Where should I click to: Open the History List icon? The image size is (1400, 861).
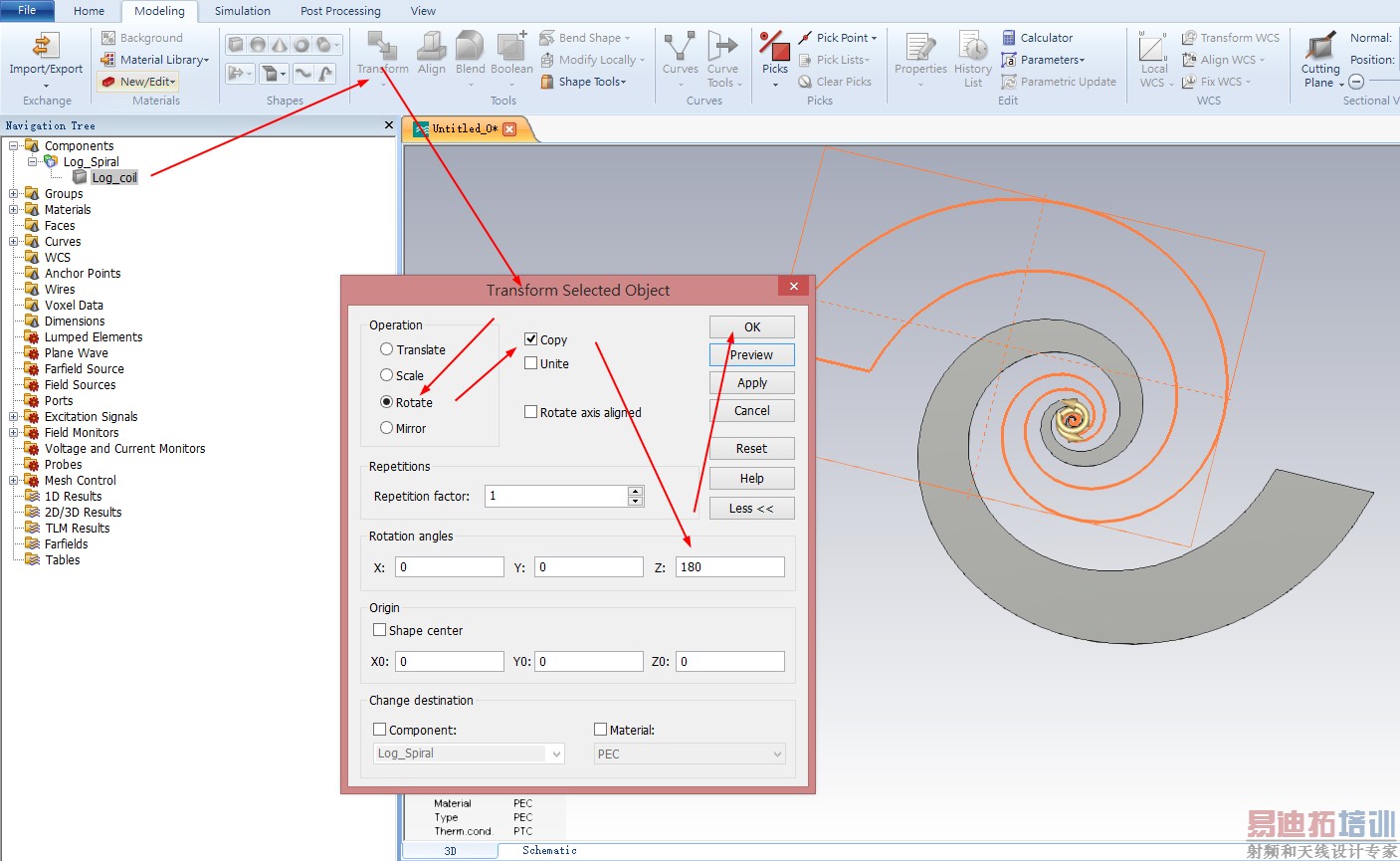[972, 47]
